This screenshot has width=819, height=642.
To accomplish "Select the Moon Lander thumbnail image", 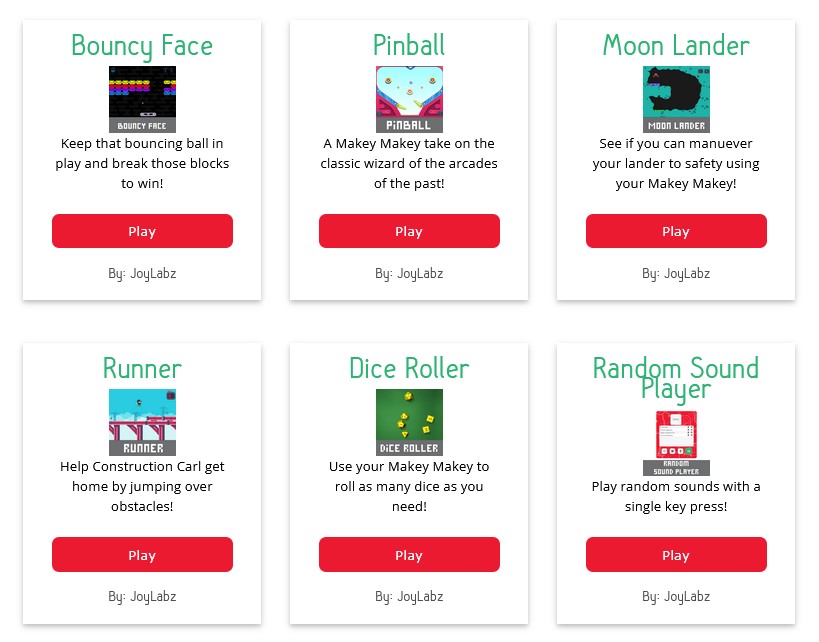I will pyautogui.click(x=676, y=99).
